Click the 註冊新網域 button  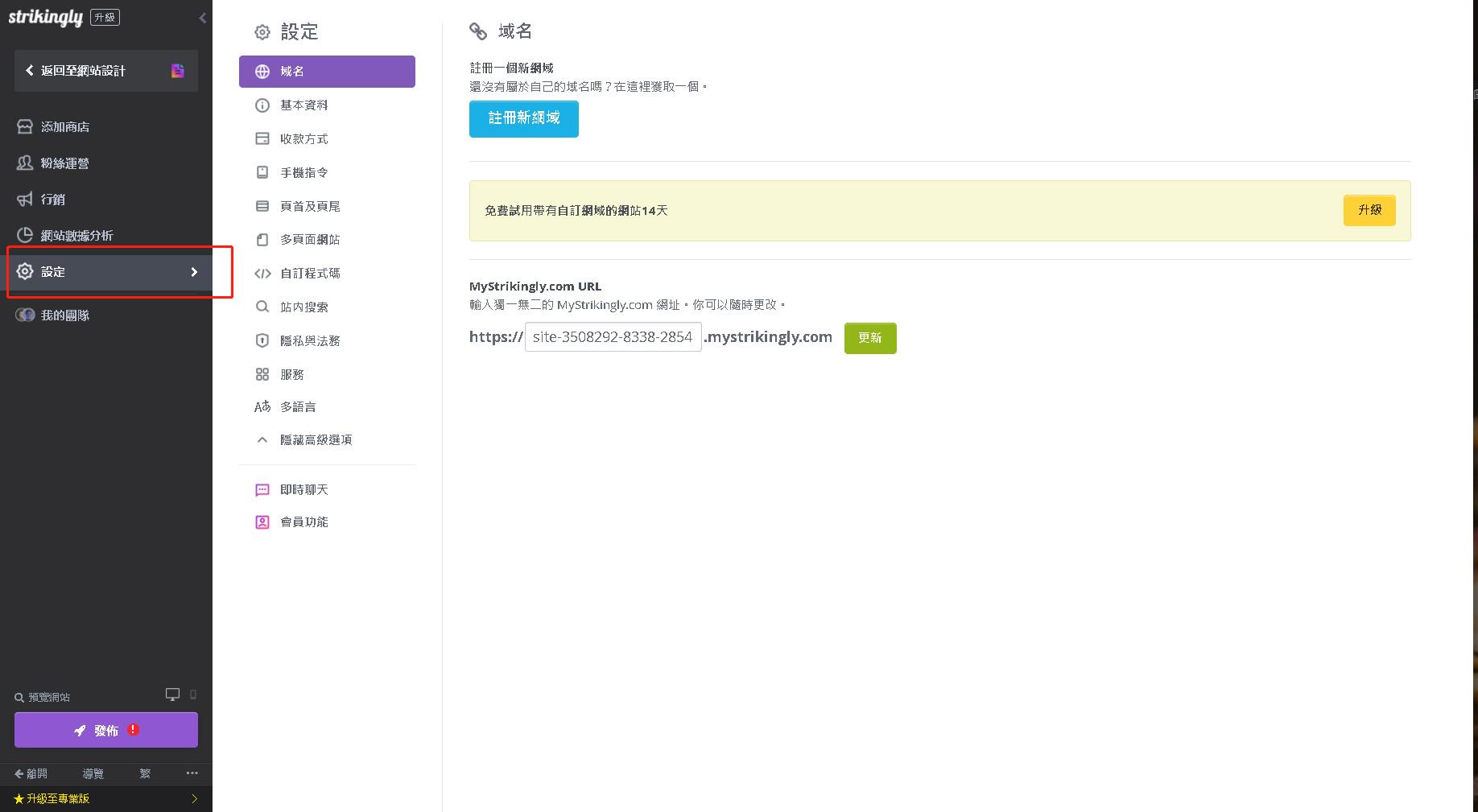point(523,119)
